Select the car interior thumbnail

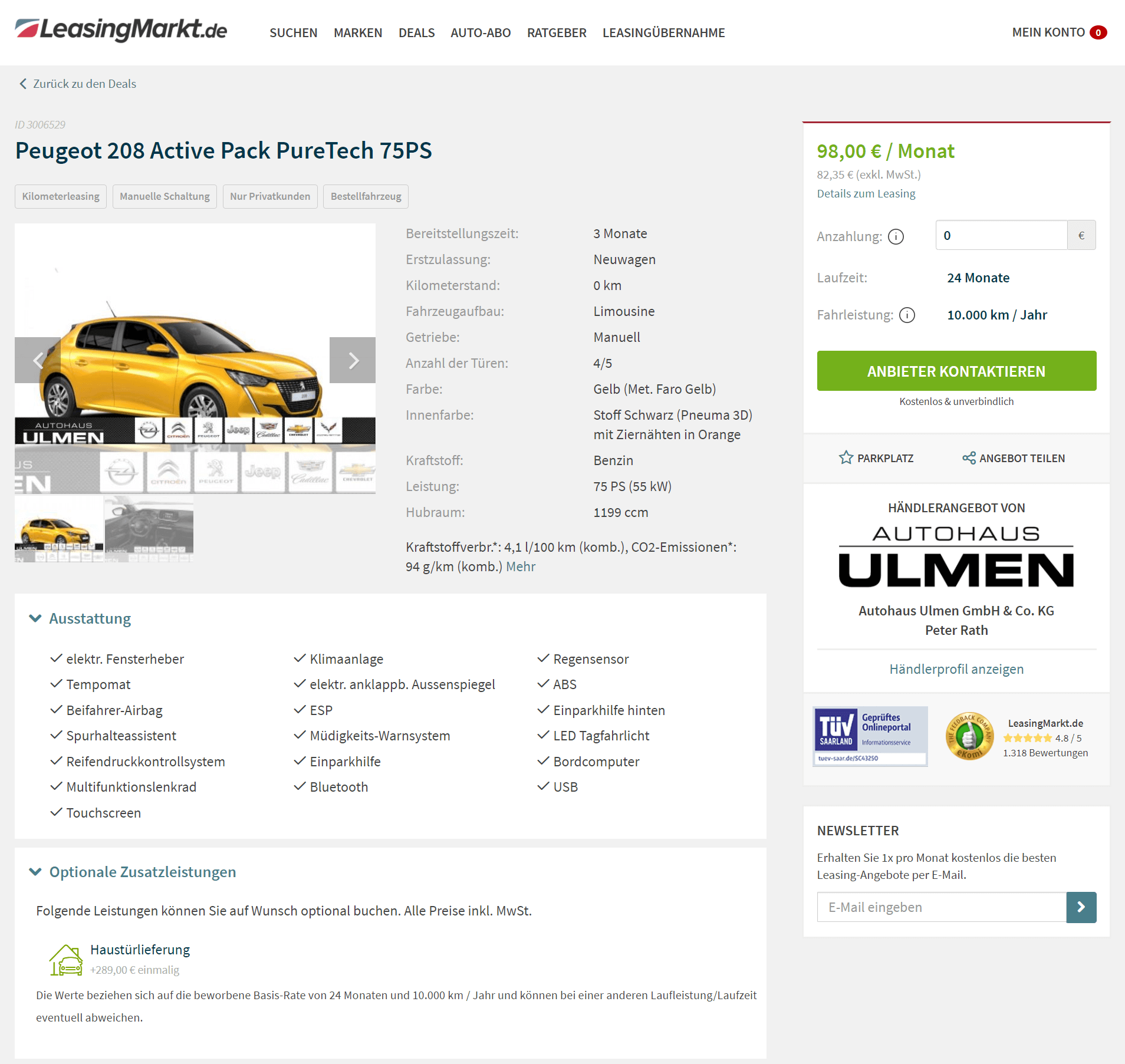point(149,529)
